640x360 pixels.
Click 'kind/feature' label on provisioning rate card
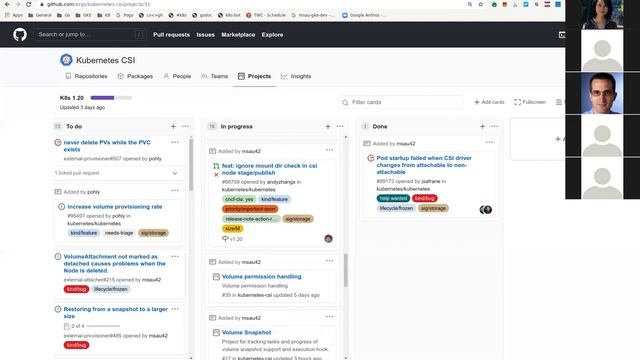click(84, 233)
